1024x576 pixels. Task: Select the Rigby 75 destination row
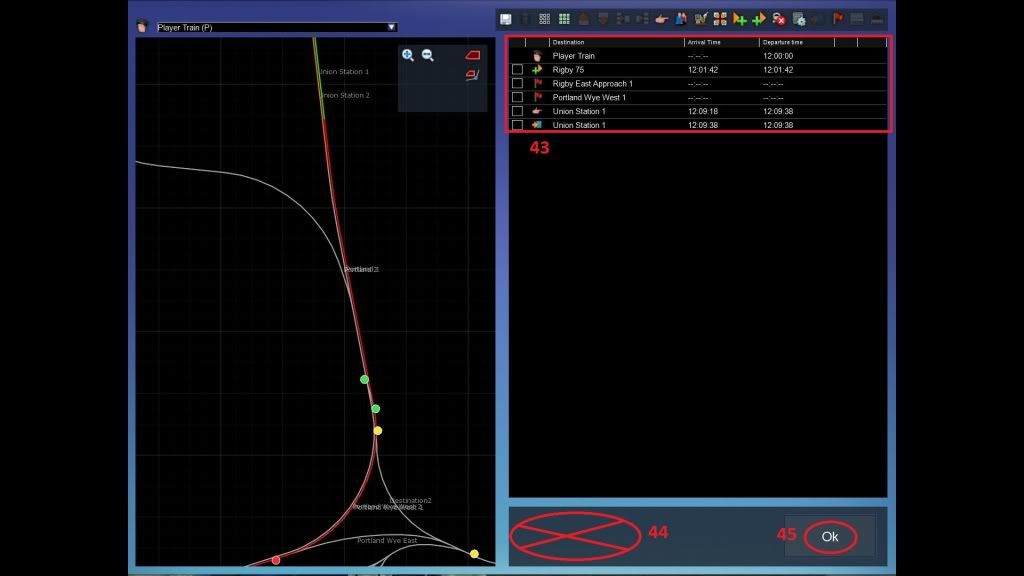tap(697, 70)
